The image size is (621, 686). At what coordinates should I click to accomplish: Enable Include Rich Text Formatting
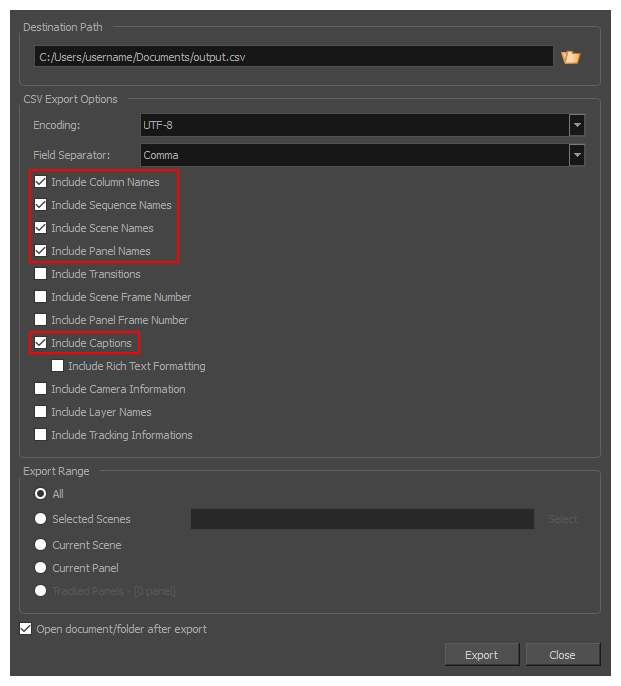pyautogui.click(x=58, y=366)
